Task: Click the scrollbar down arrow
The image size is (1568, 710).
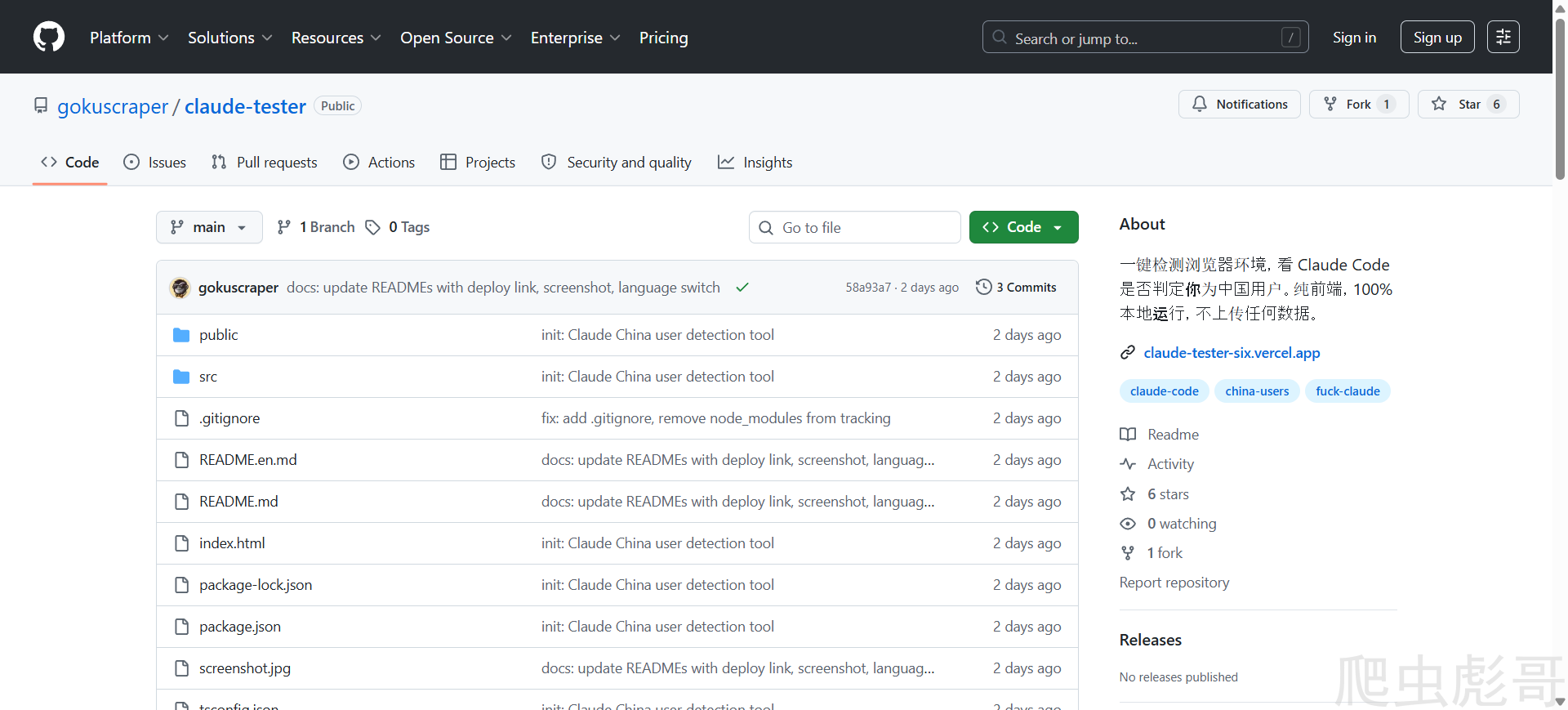Action: [1560, 702]
